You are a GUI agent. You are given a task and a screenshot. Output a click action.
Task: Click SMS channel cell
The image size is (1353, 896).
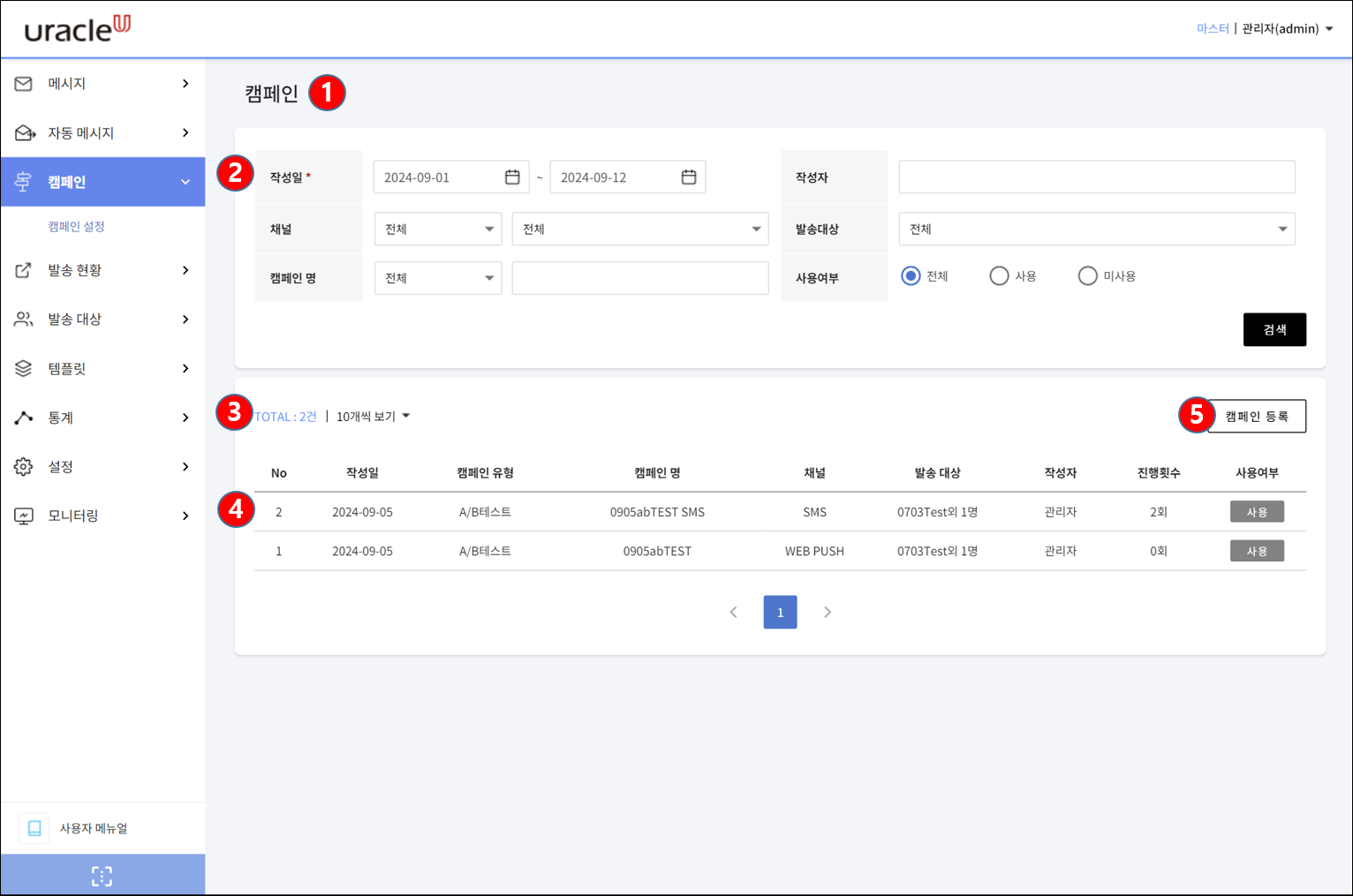coord(814,512)
